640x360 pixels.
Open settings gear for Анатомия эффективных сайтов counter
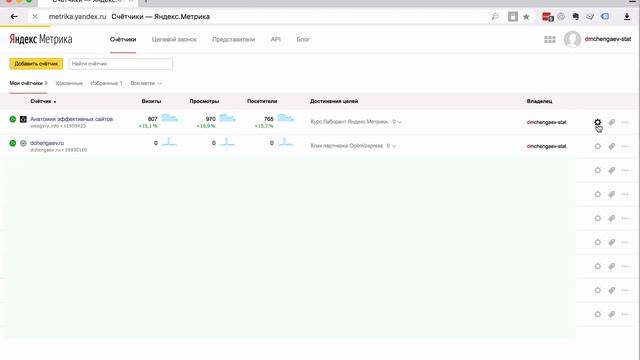(x=598, y=122)
